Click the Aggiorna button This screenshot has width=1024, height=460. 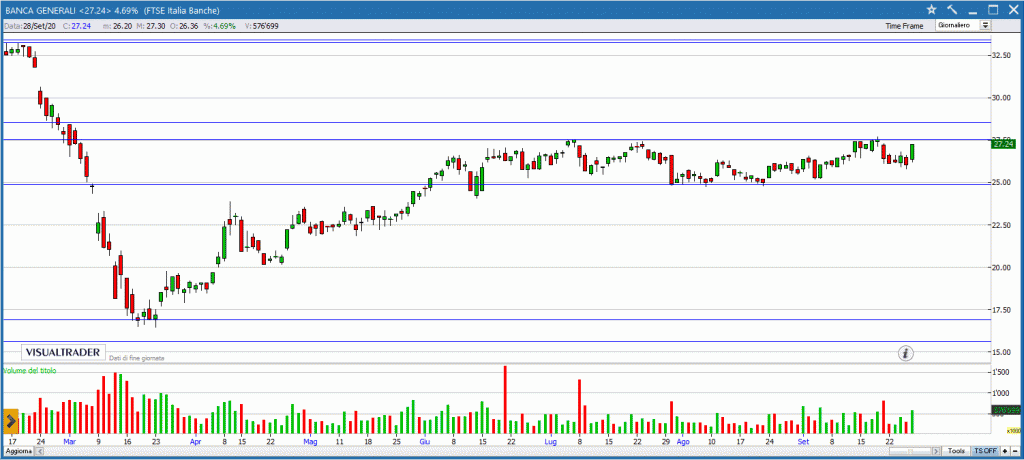pyautogui.click(x=18, y=452)
